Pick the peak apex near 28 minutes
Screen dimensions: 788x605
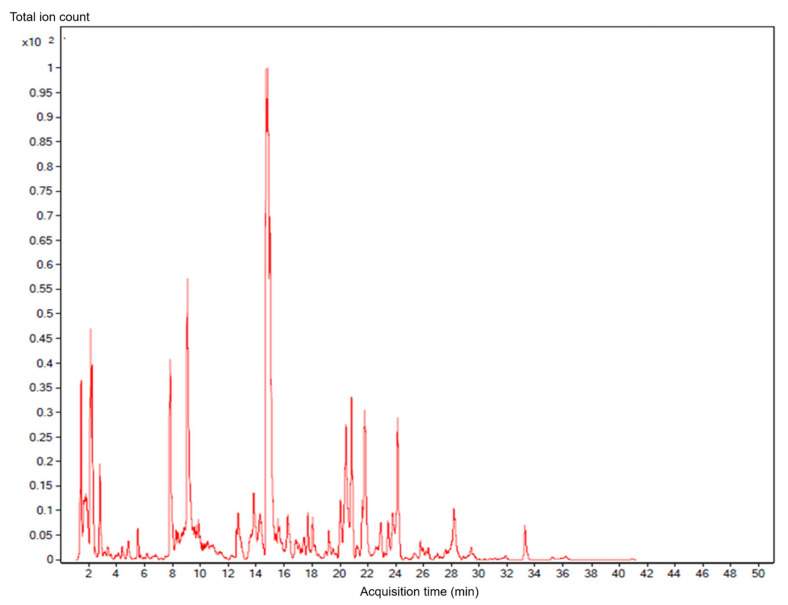(454, 510)
